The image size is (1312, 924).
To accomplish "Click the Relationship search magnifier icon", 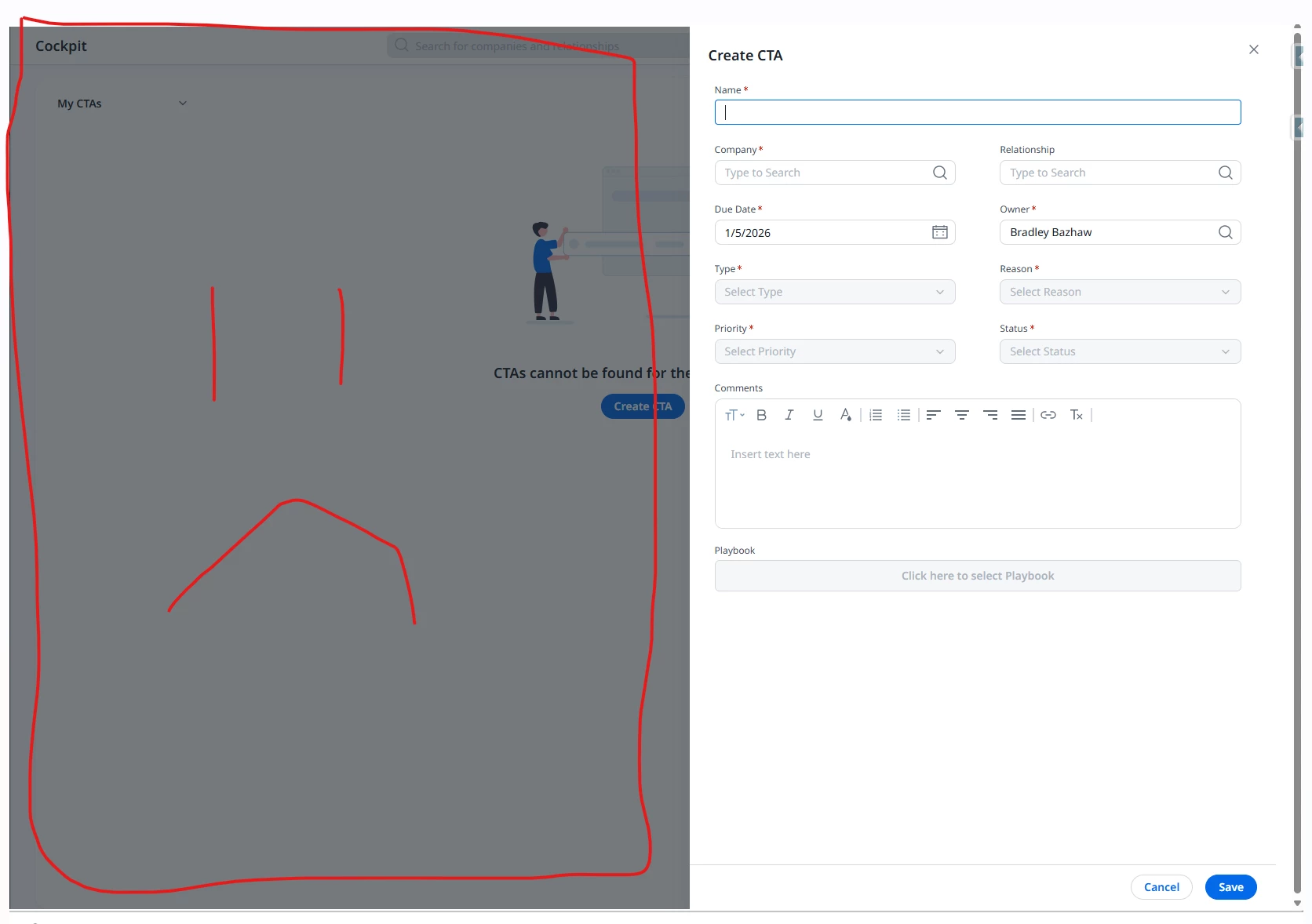I will coord(1225,173).
